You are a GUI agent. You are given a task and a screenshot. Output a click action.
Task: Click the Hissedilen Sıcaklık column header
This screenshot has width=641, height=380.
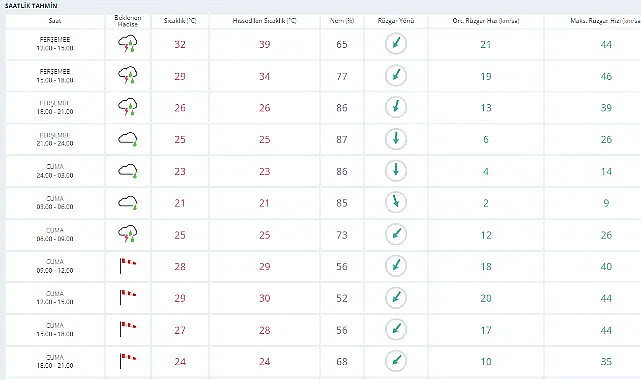point(264,21)
